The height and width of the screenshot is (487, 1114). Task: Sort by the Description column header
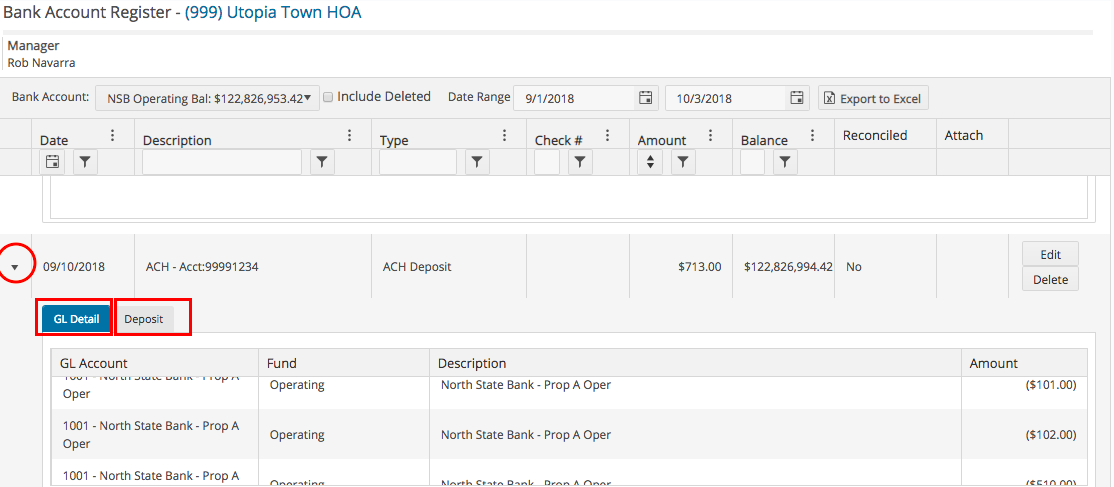[177, 141]
